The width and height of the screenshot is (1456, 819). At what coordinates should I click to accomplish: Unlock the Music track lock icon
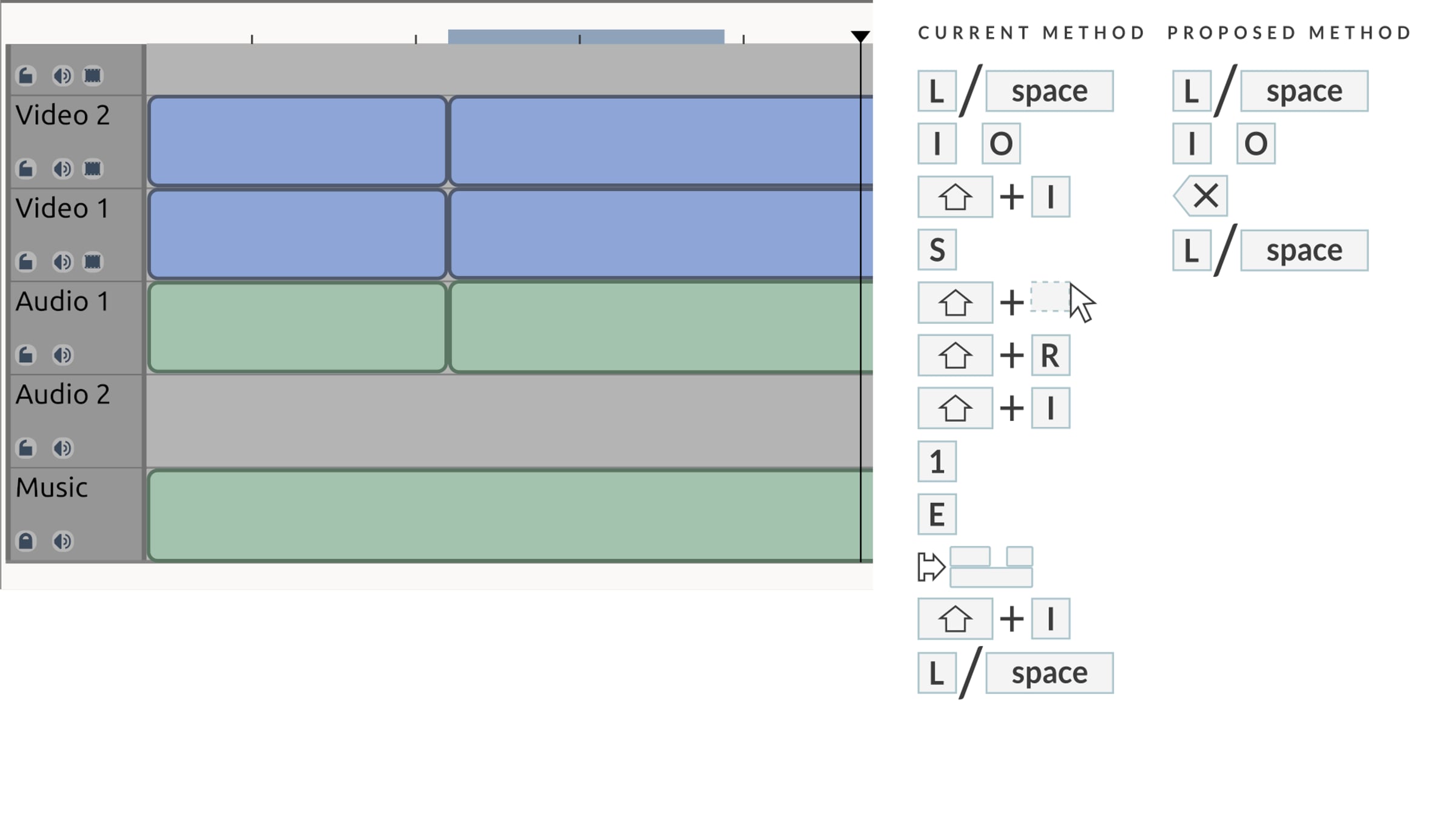coord(26,541)
